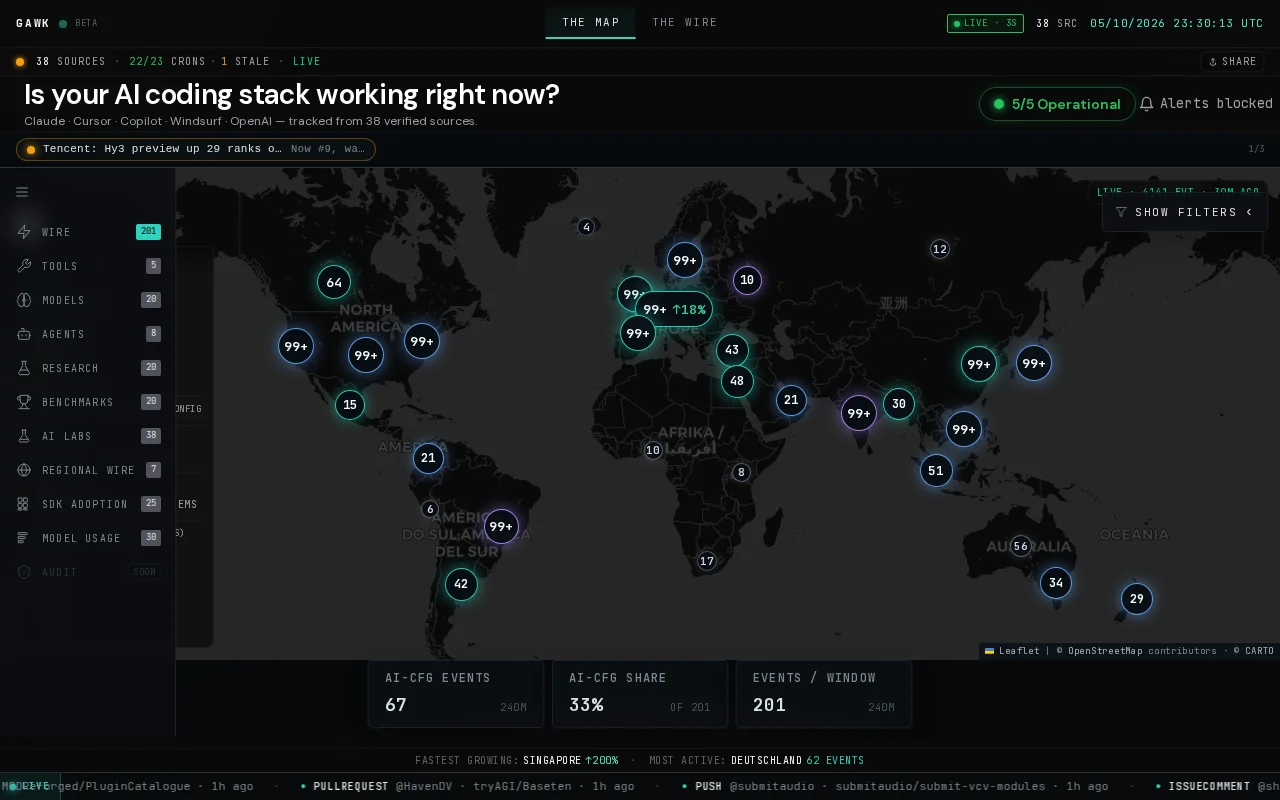Click the 29 cluster marker near New Zealand

(1137, 599)
